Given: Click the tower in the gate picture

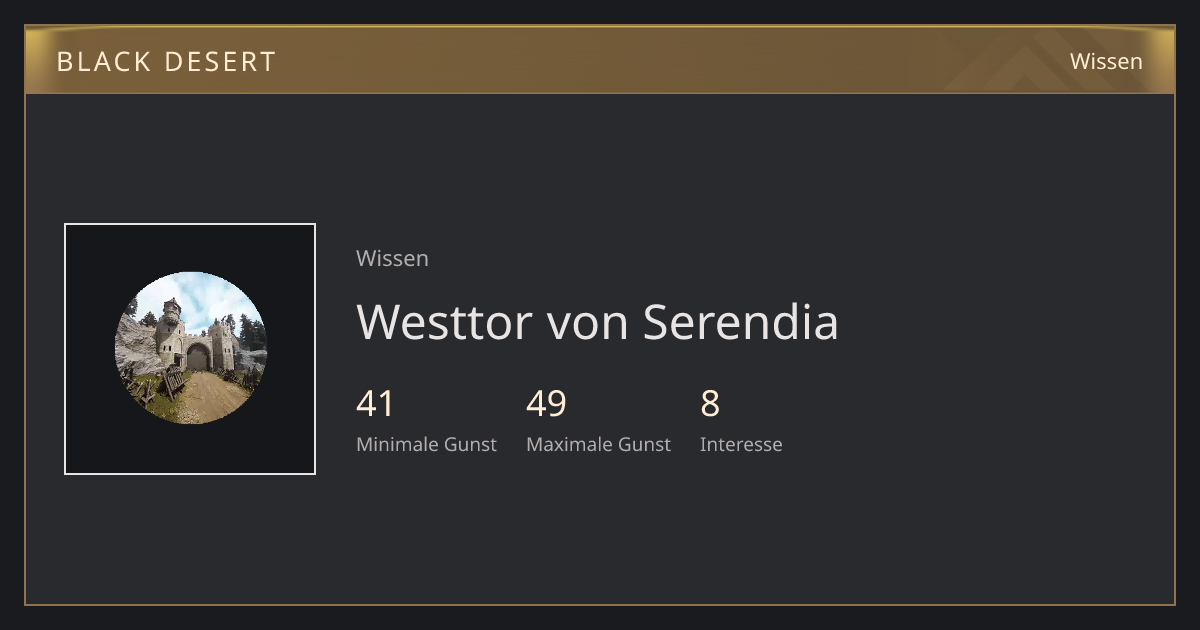Looking at the screenshot, I should point(172,322).
